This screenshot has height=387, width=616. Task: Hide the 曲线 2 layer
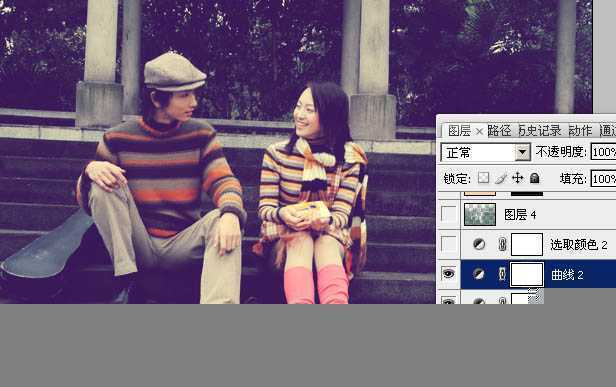click(x=449, y=273)
